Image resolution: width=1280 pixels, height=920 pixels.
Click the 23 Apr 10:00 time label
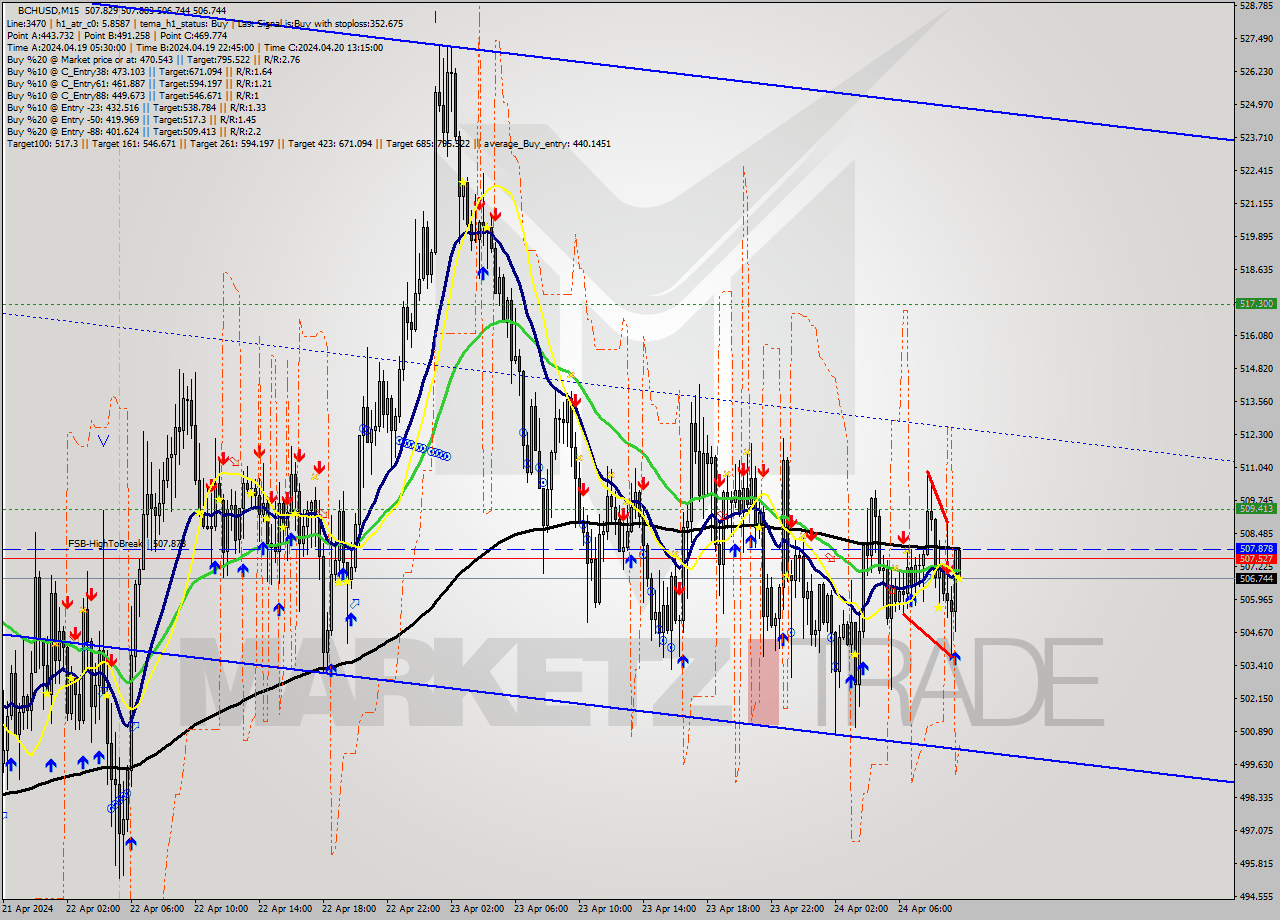pyautogui.click(x=605, y=909)
